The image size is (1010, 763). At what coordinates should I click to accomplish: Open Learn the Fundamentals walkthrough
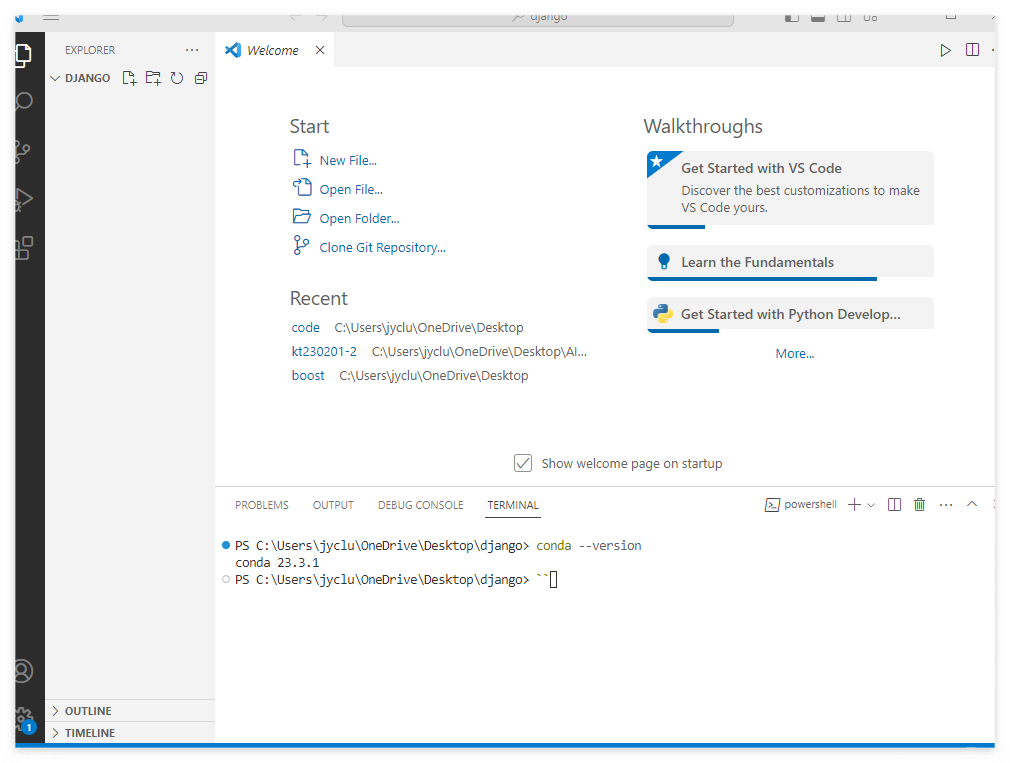coord(790,263)
